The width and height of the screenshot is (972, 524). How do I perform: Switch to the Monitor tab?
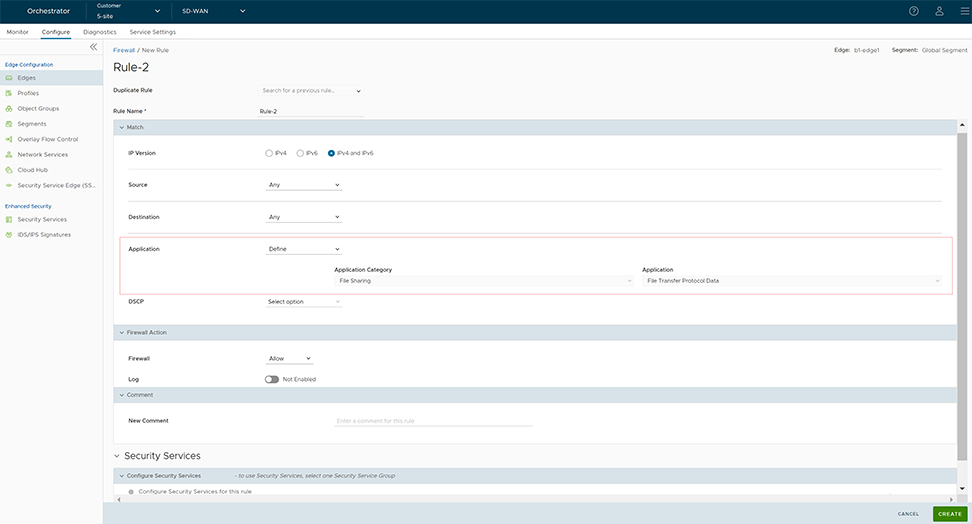pos(17,32)
